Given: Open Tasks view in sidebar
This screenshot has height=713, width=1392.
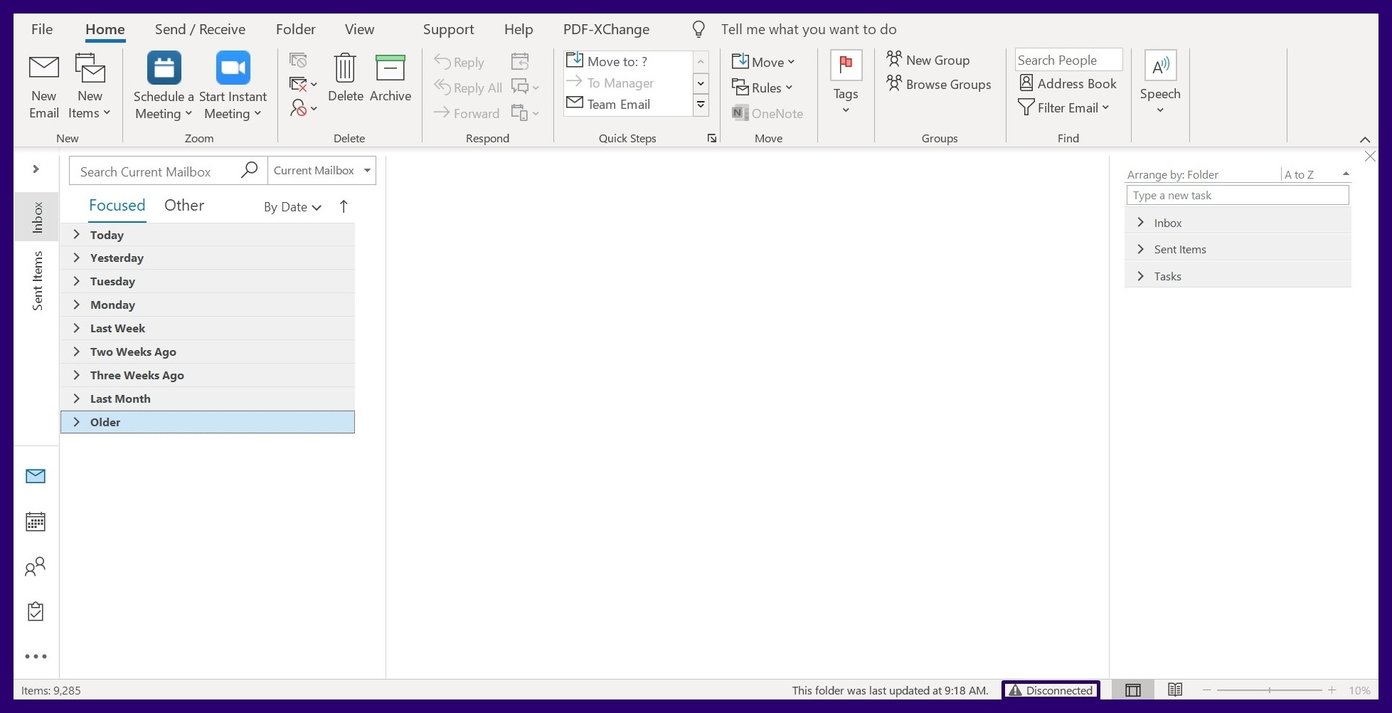Looking at the screenshot, I should (35, 611).
